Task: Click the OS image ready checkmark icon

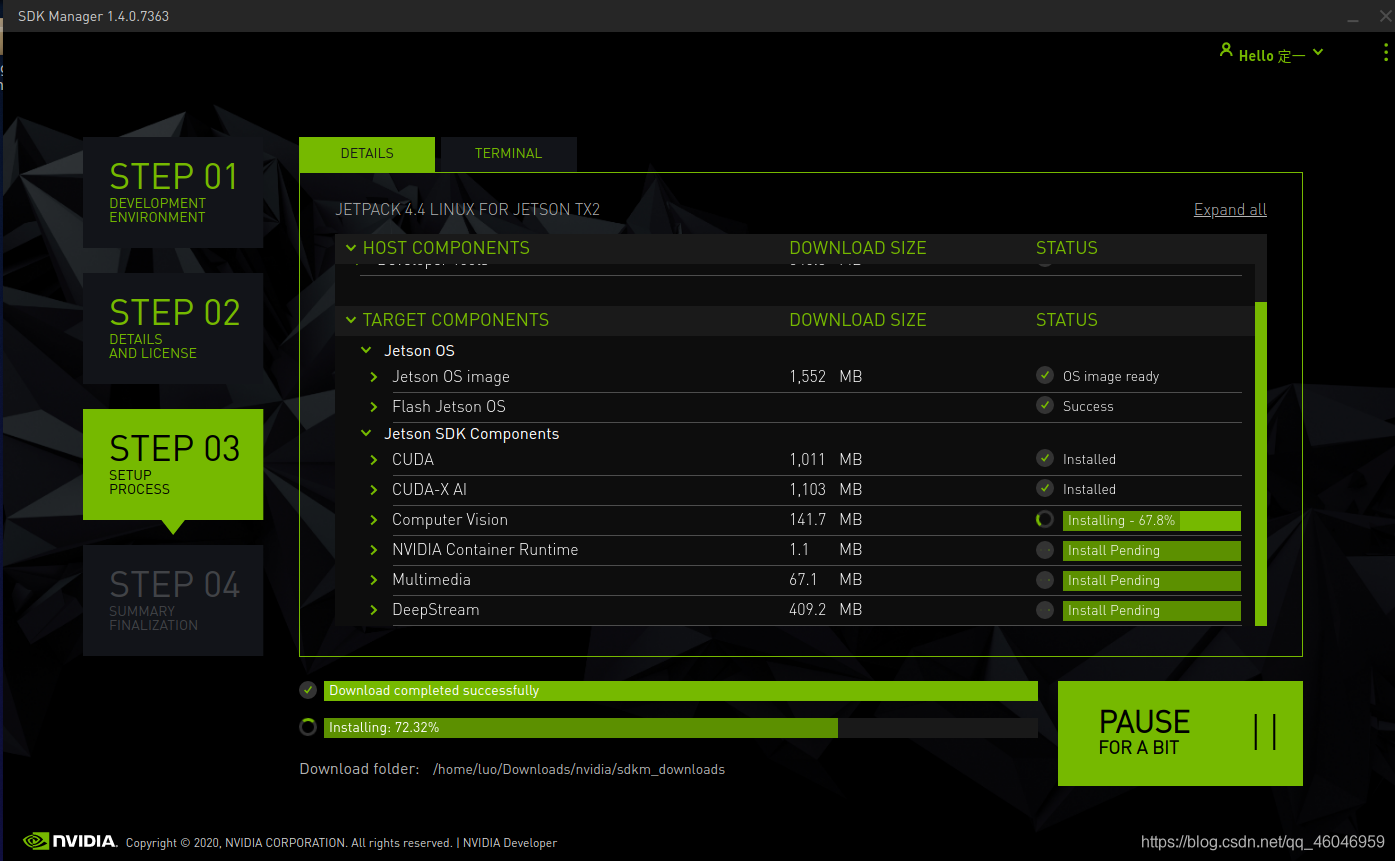Action: (x=1045, y=376)
